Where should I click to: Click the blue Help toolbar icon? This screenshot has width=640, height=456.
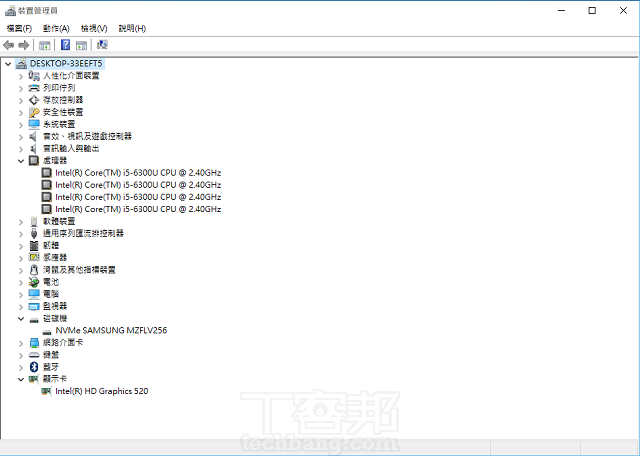(66, 45)
